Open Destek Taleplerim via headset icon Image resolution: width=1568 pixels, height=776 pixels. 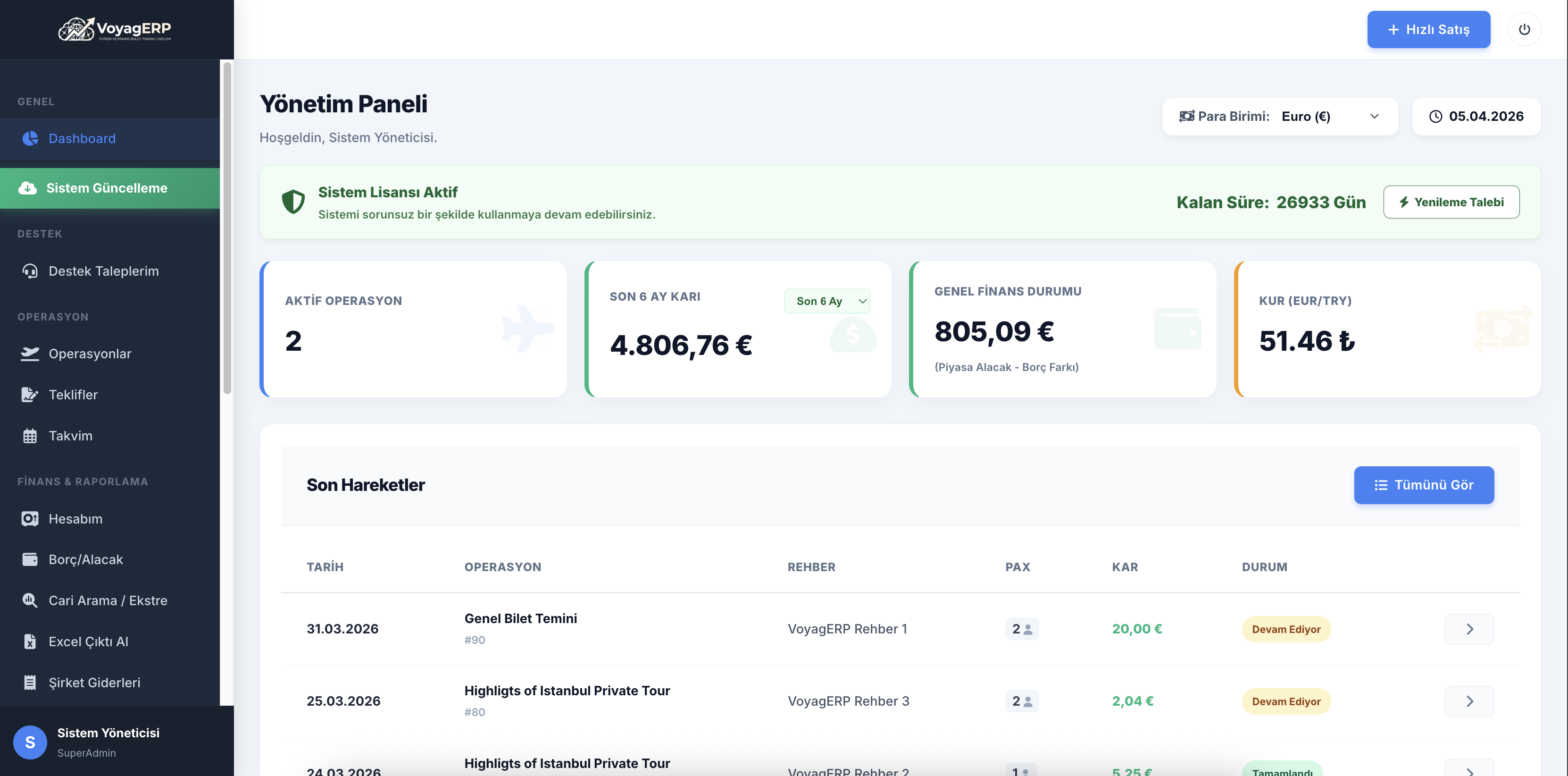(x=30, y=270)
